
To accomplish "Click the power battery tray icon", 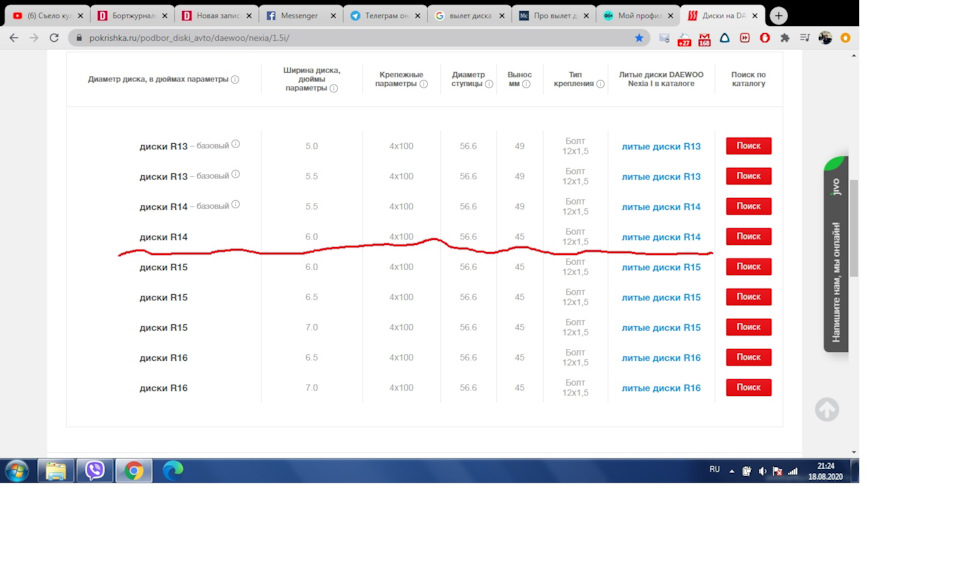I will click(x=747, y=471).
